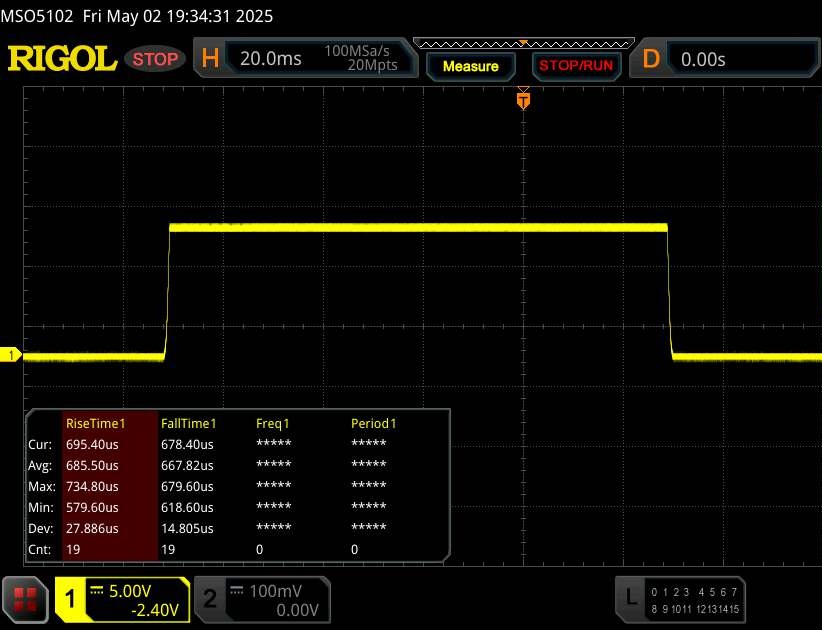Click the 618.60us min fall time value
This screenshot has width=822, height=630.
[187, 507]
